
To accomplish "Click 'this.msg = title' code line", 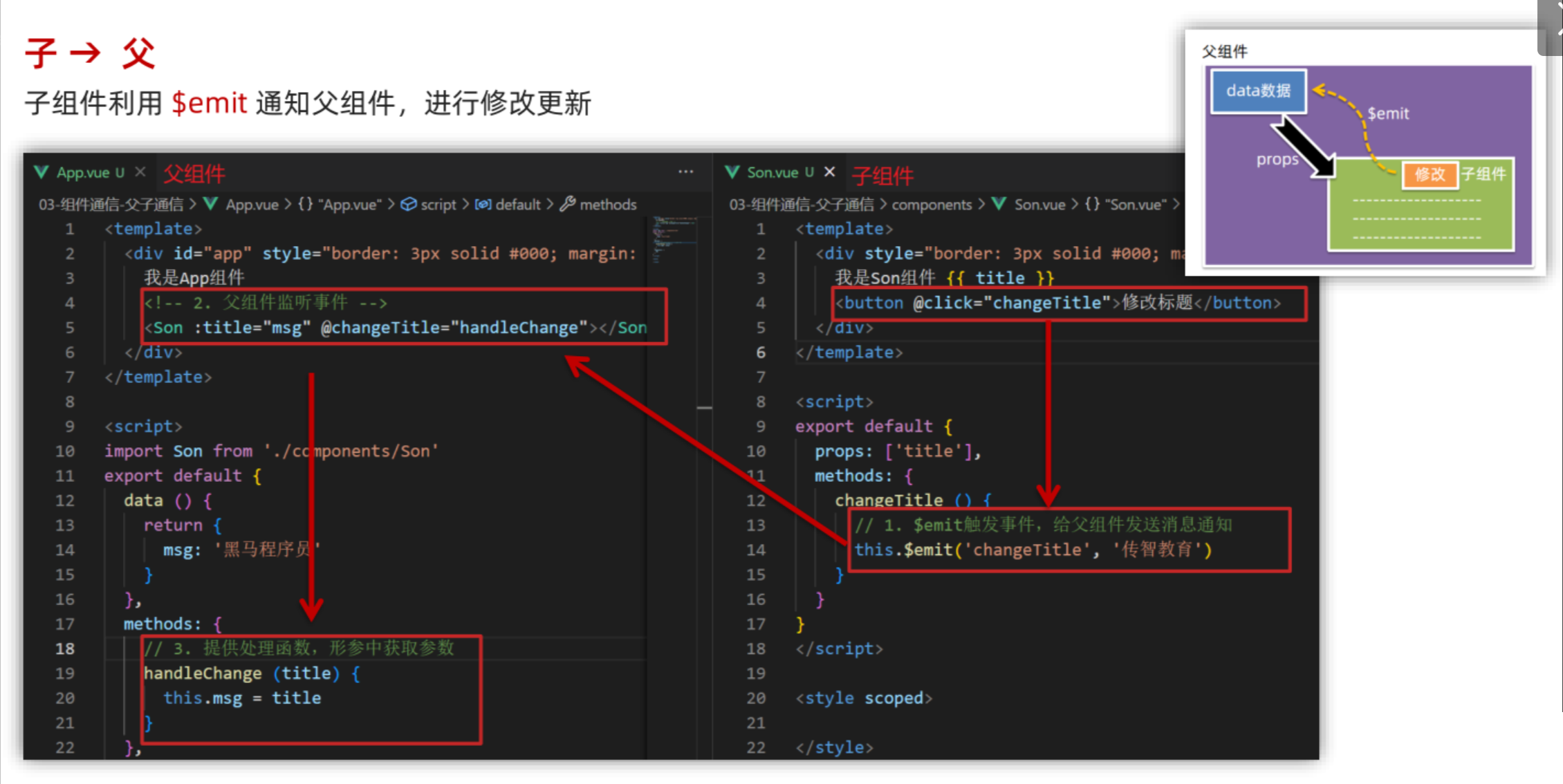I will [242, 698].
